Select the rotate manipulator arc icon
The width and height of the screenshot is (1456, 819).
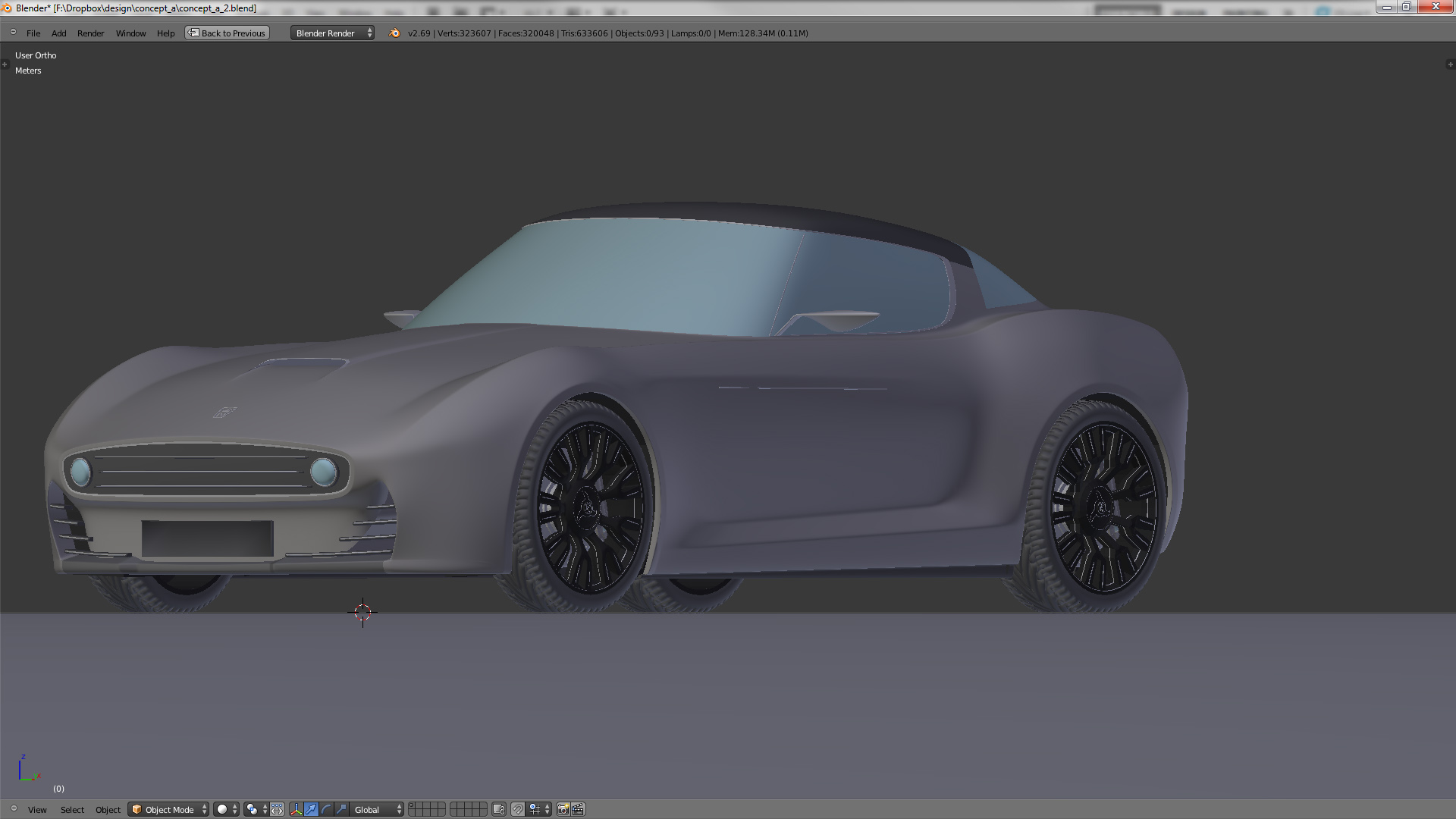tap(327, 809)
